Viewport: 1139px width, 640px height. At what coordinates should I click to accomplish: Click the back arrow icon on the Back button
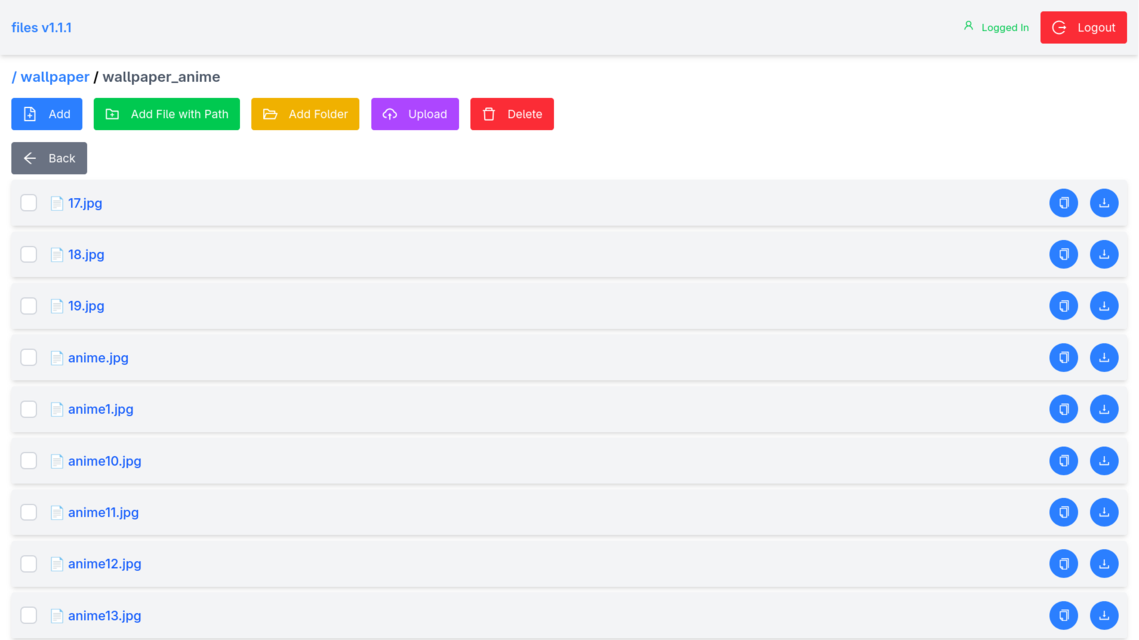click(x=31, y=158)
